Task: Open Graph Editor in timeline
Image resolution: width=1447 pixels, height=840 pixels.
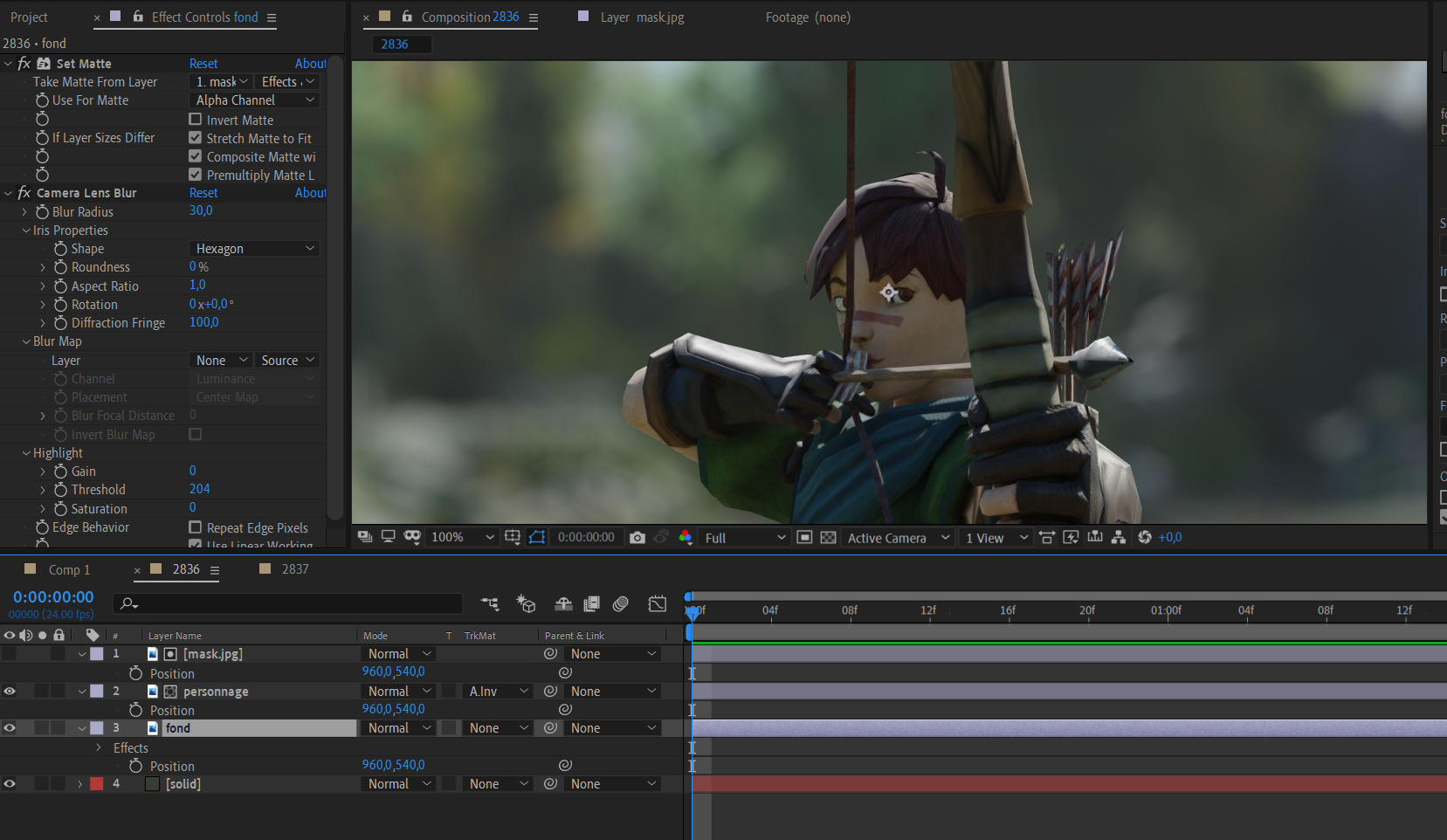Action: click(x=658, y=603)
